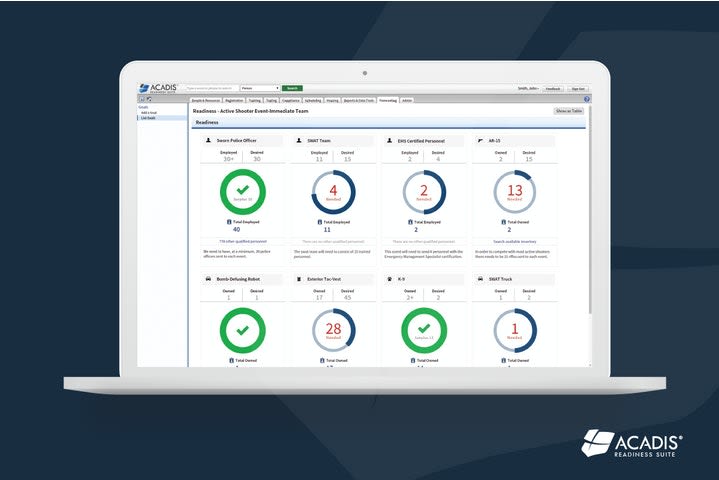Click the person icon beside Sworn Police Officer
The height and width of the screenshot is (480, 719).
coord(208,141)
